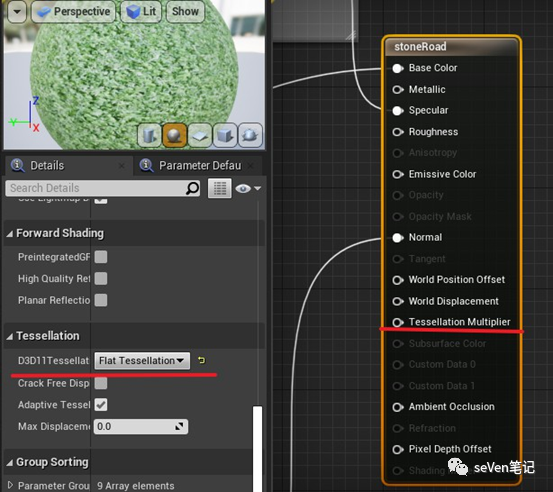The image size is (553, 492).
Task: Select the custom teapot preview mesh icon
Action: (x=250, y=135)
